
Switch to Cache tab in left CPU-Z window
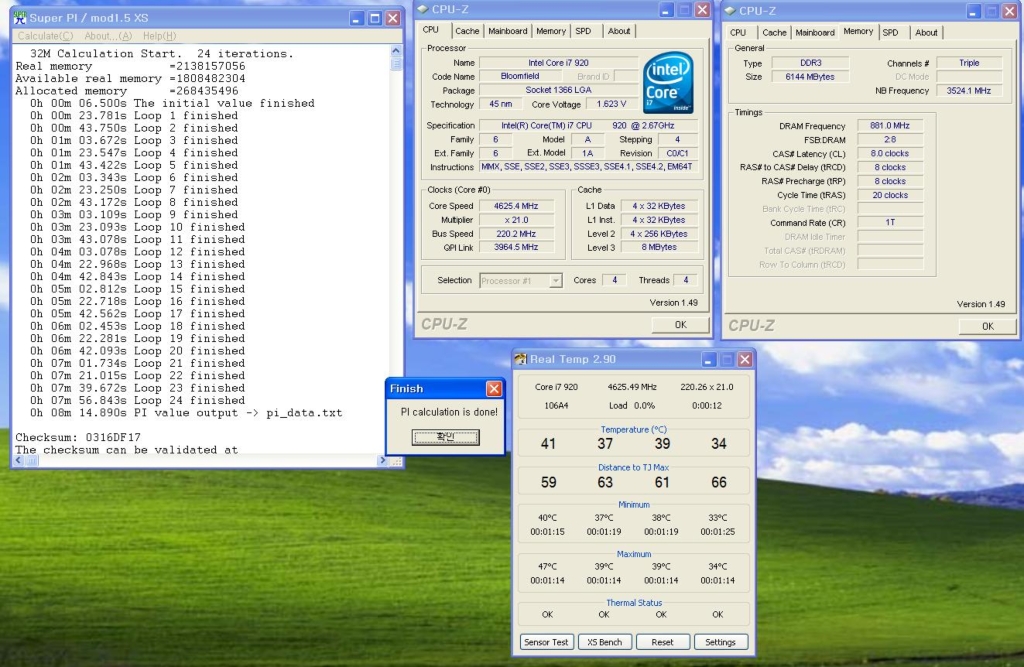(467, 31)
